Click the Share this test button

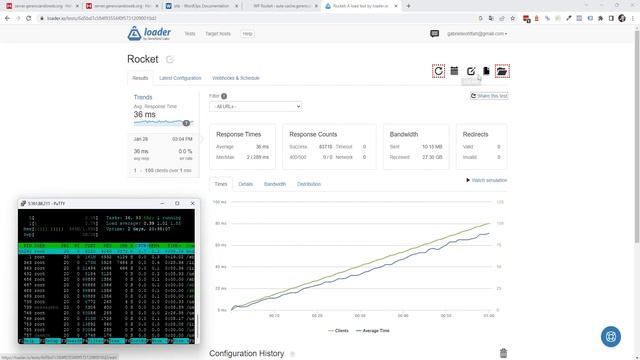tap(489, 96)
